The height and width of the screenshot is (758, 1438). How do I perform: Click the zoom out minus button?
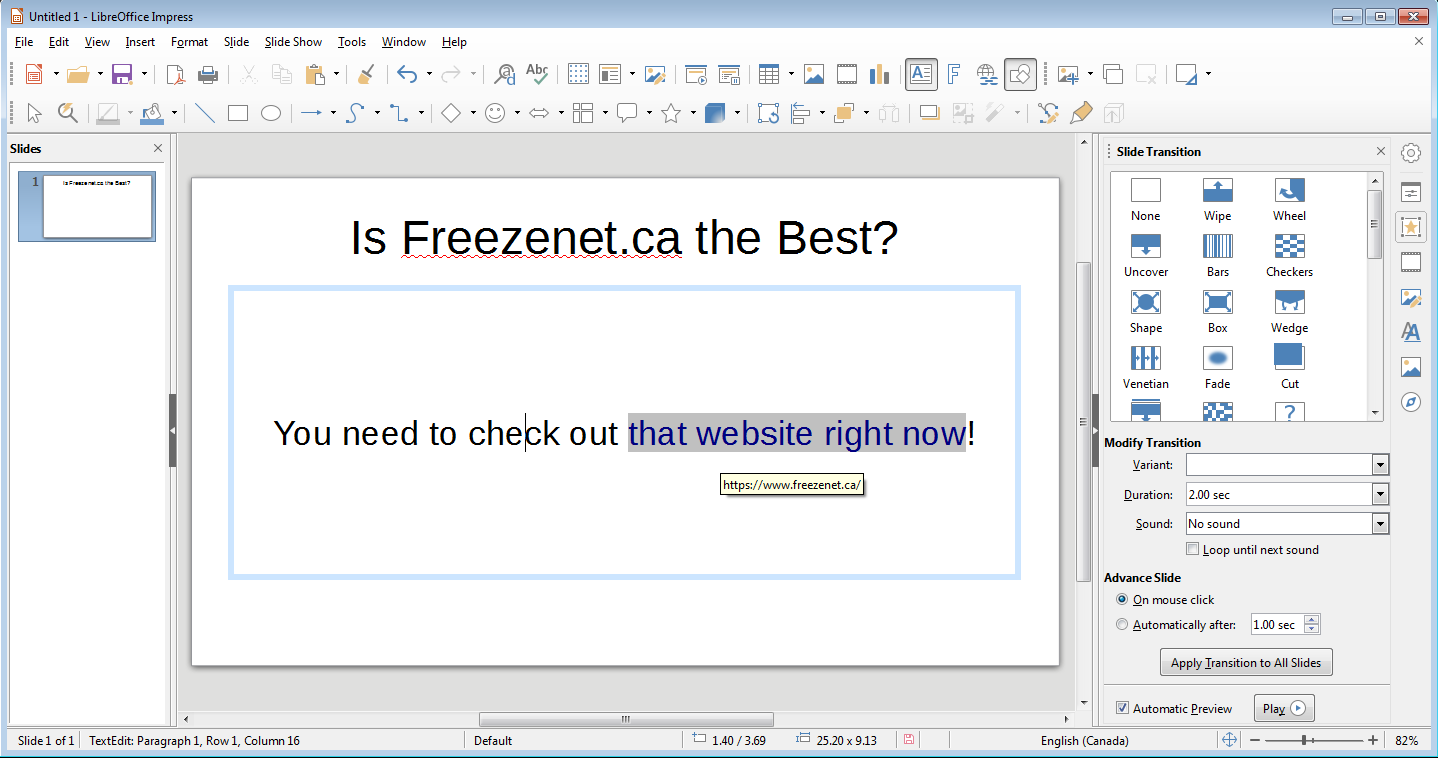point(1255,740)
